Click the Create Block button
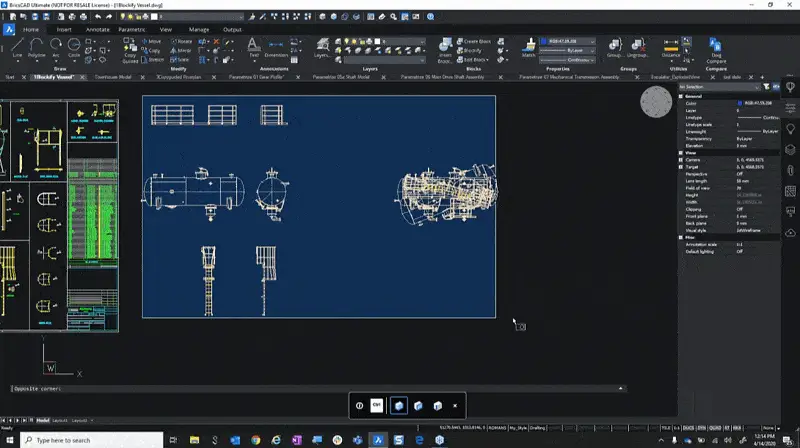 coord(475,42)
